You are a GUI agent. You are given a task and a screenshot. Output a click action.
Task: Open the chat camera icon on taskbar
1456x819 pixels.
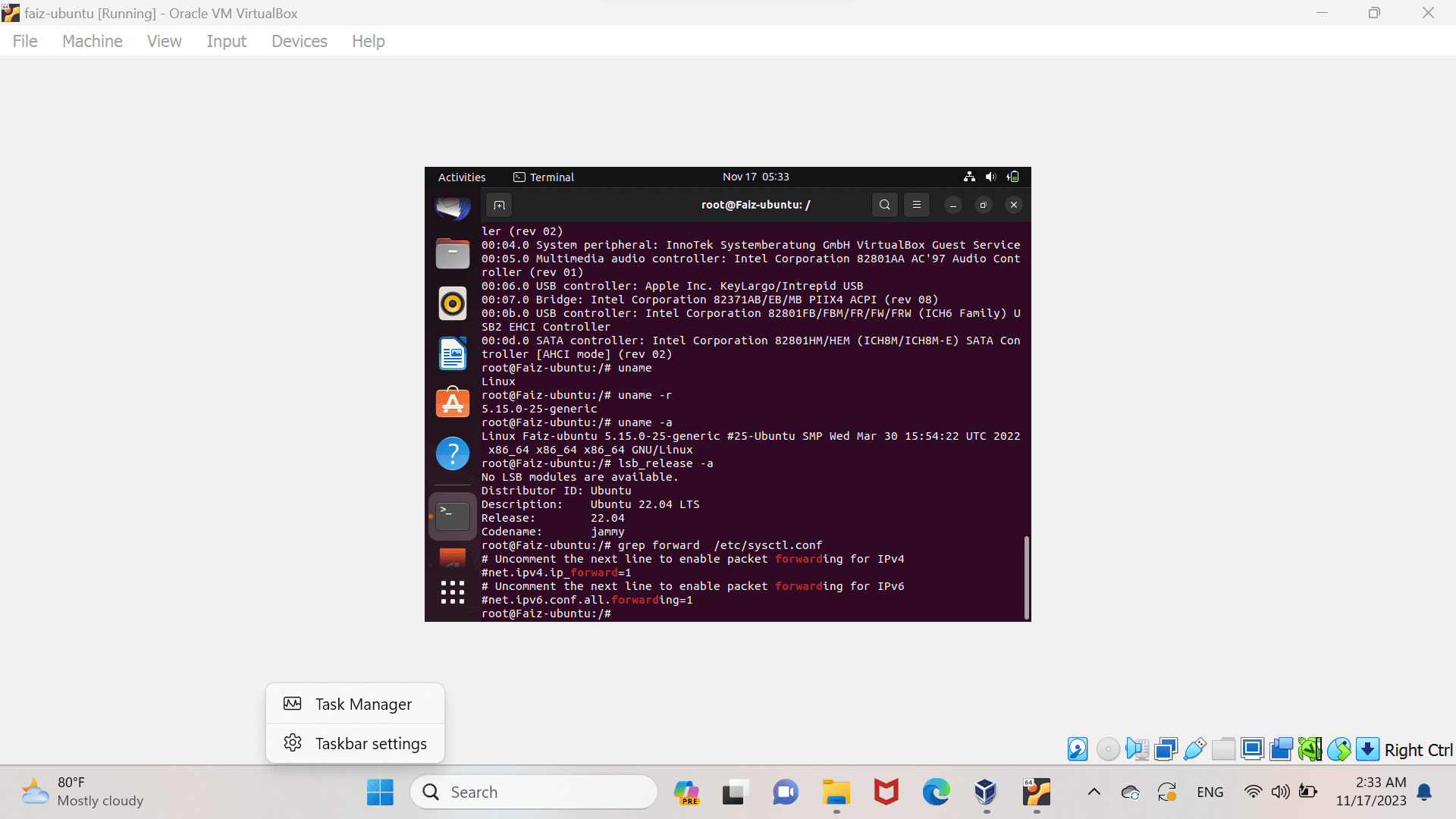coord(786,792)
